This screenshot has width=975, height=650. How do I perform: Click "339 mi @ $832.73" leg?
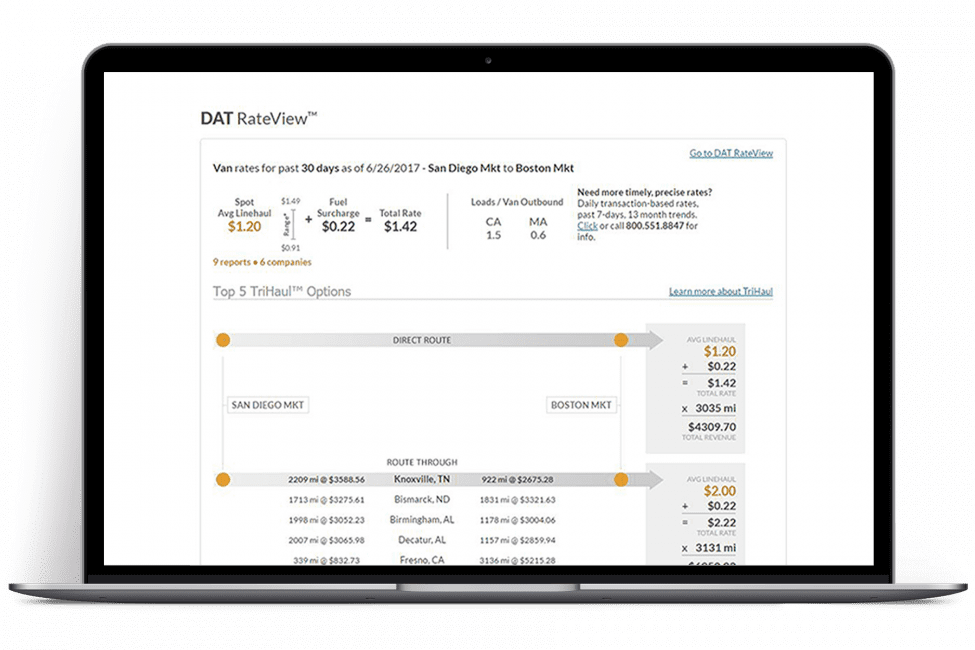[x=326, y=560]
